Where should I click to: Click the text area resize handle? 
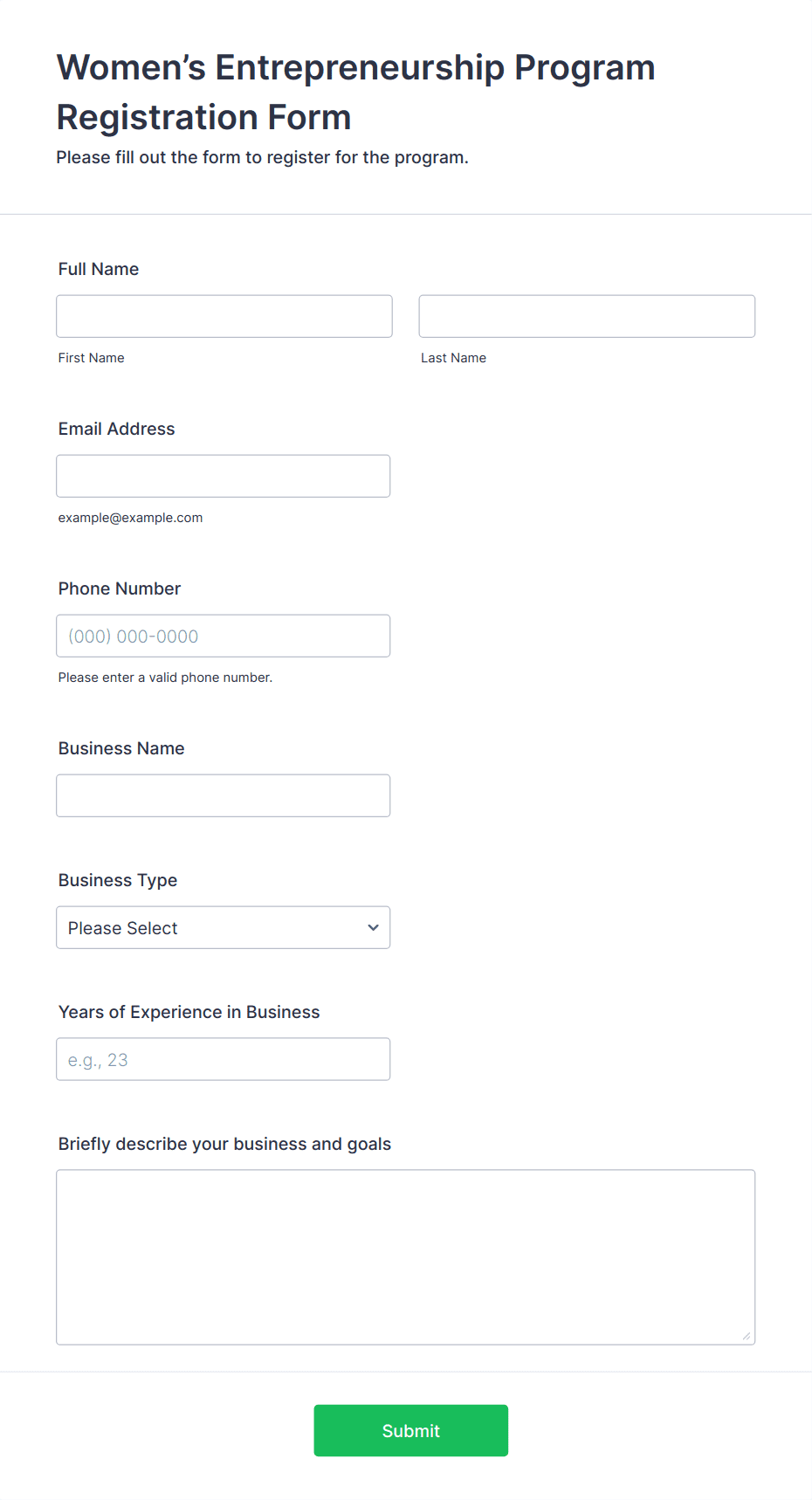pyautogui.click(x=747, y=1336)
